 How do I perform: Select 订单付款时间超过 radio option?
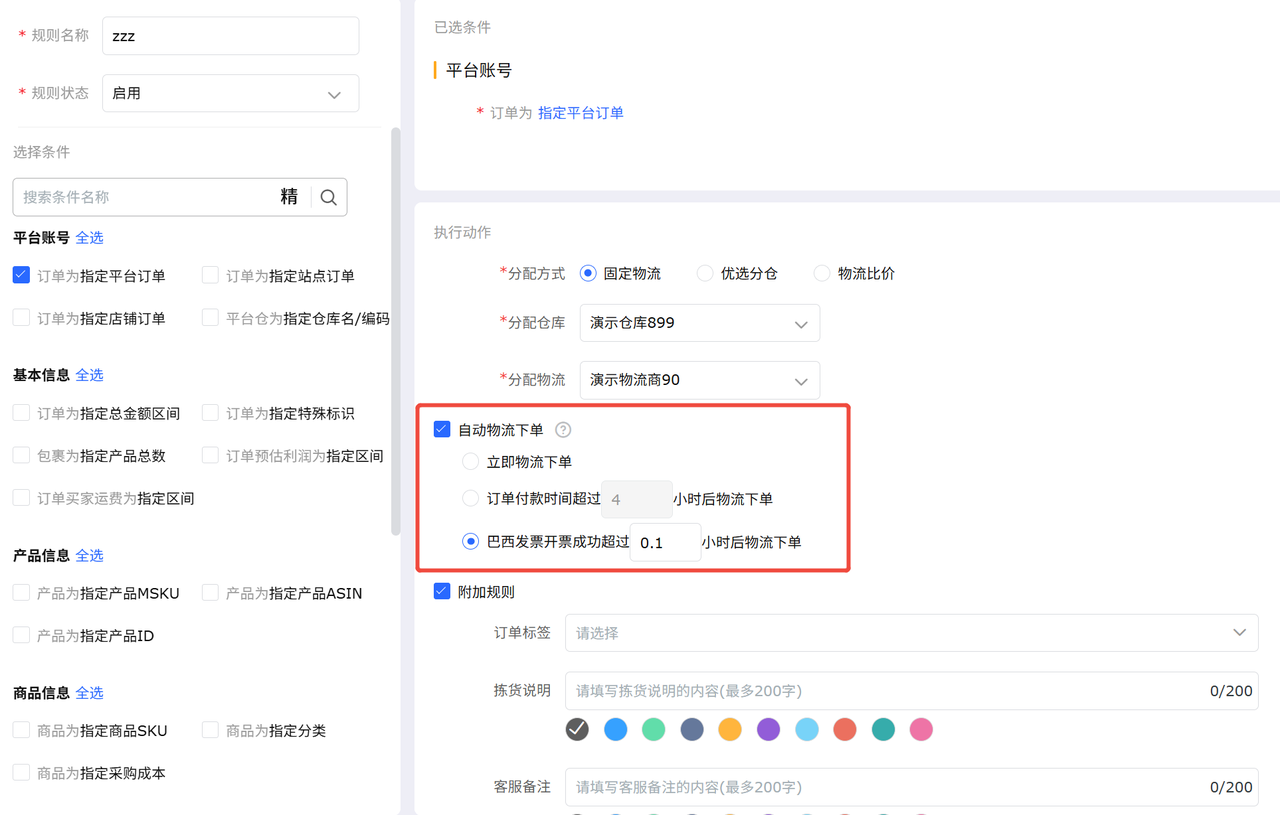(470, 498)
